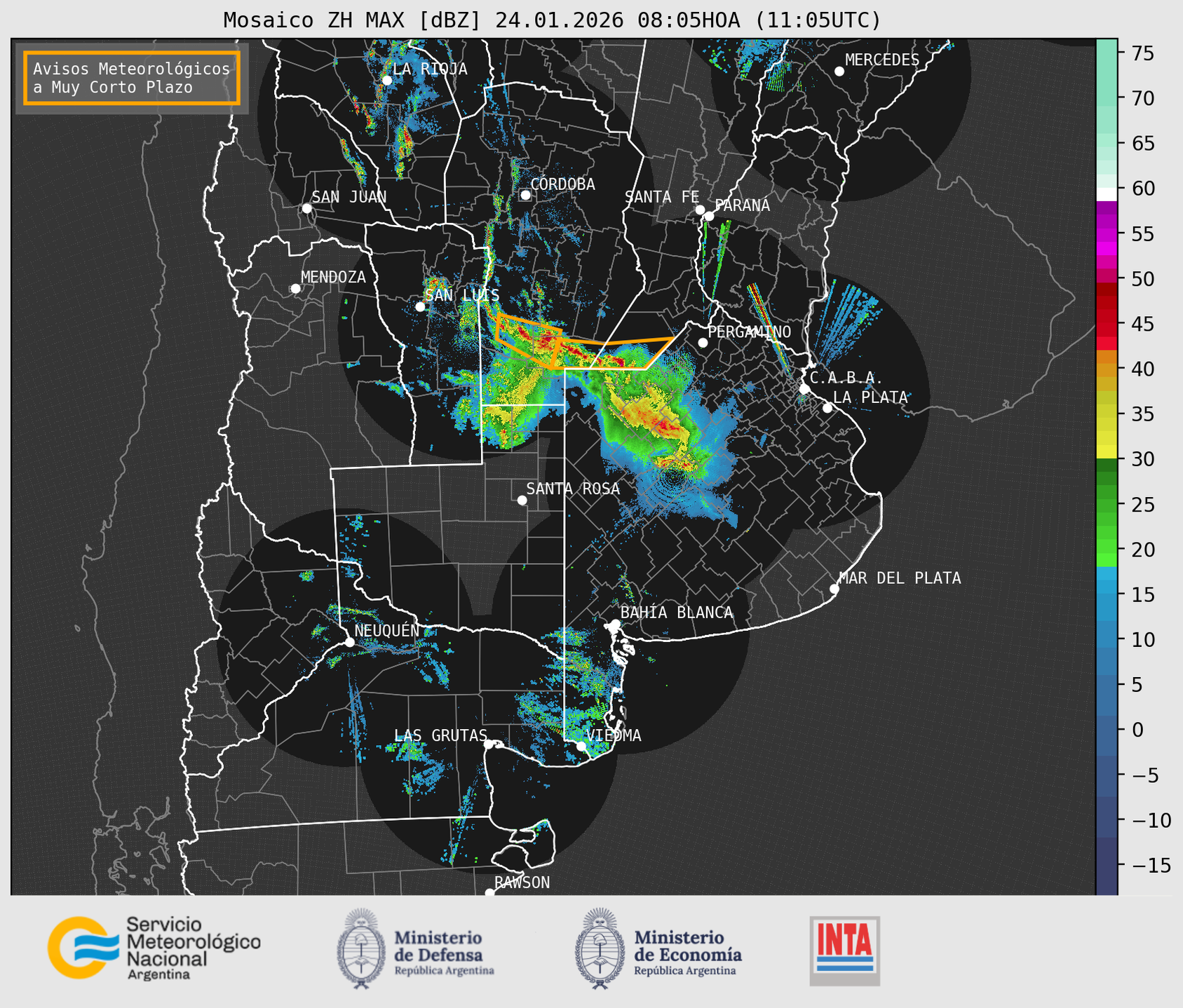The height and width of the screenshot is (1008, 1183).
Task: Click the bright green band beside 20 on the scale
Action: 1107,547
